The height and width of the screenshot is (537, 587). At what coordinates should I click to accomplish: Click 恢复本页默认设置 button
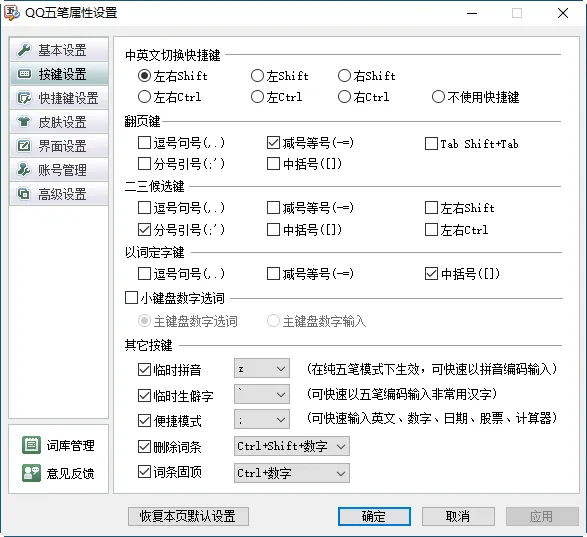pyautogui.click(x=188, y=516)
